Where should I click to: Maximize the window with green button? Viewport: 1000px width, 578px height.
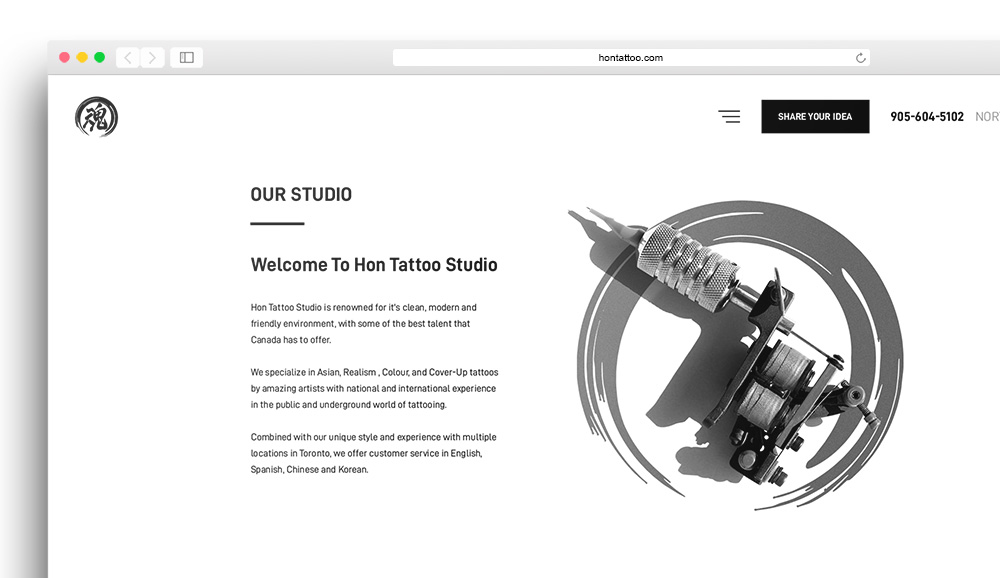[x=99, y=57]
